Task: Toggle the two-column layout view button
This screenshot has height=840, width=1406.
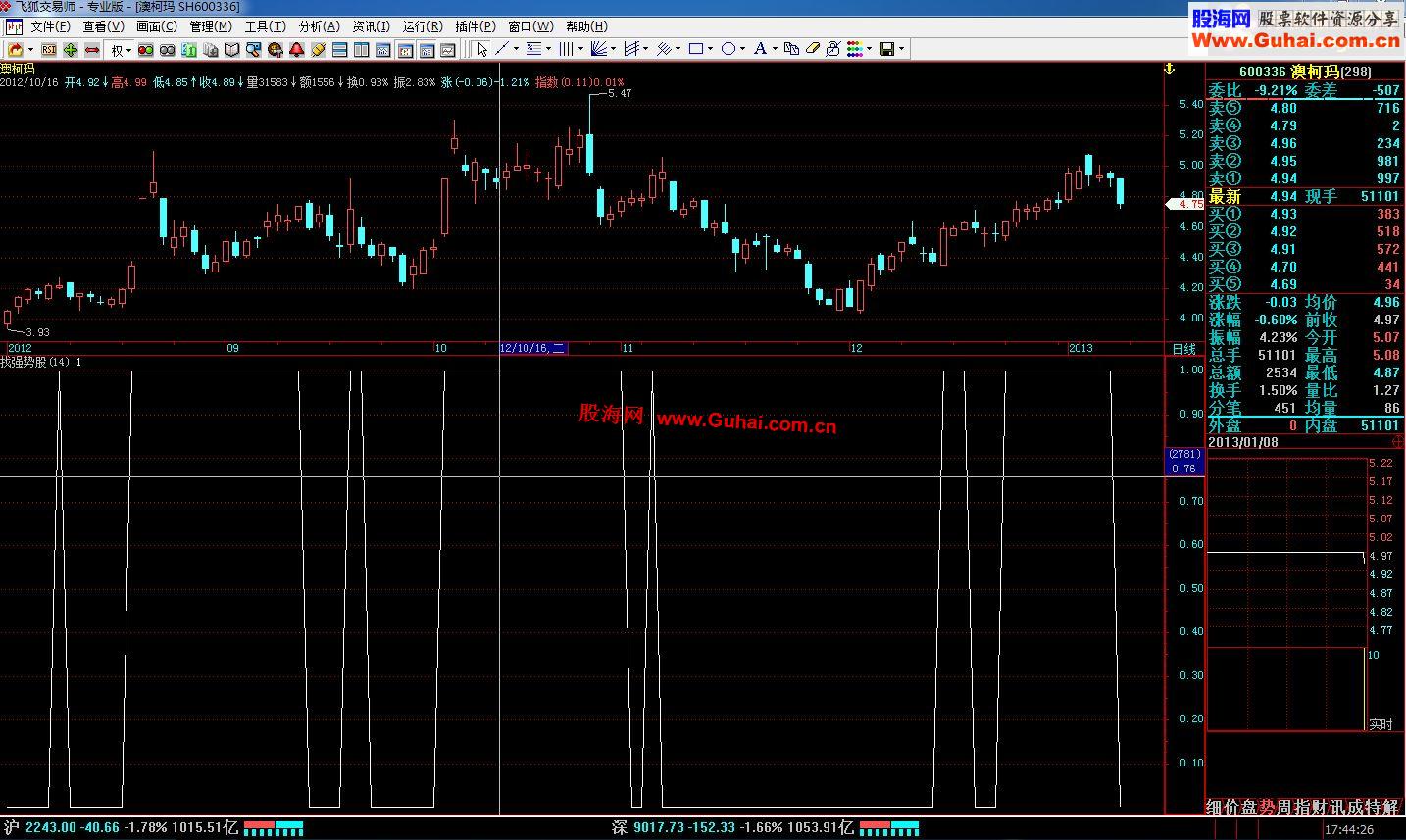Action: tap(362, 50)
